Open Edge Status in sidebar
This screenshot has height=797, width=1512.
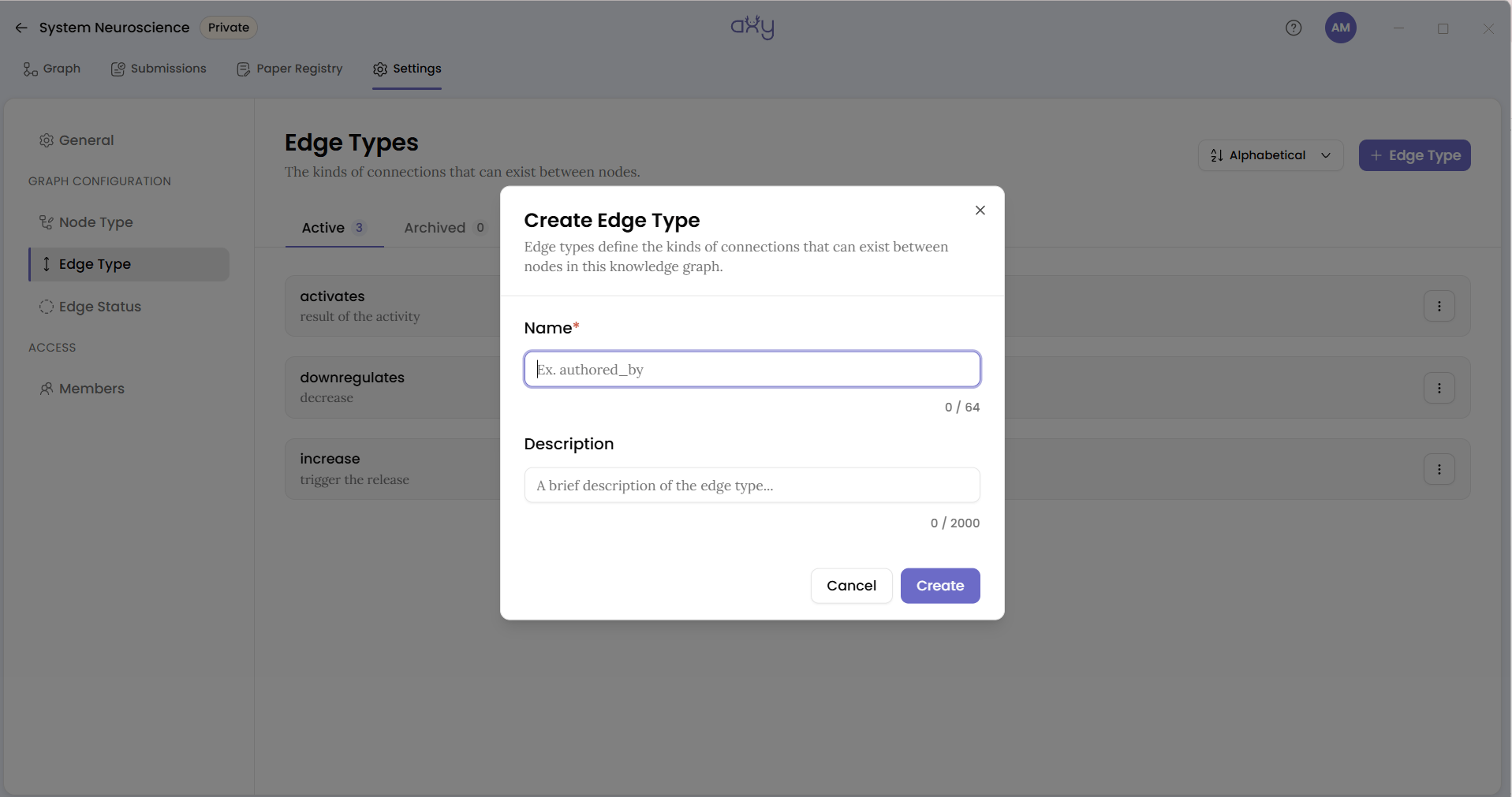click(90, 307)
